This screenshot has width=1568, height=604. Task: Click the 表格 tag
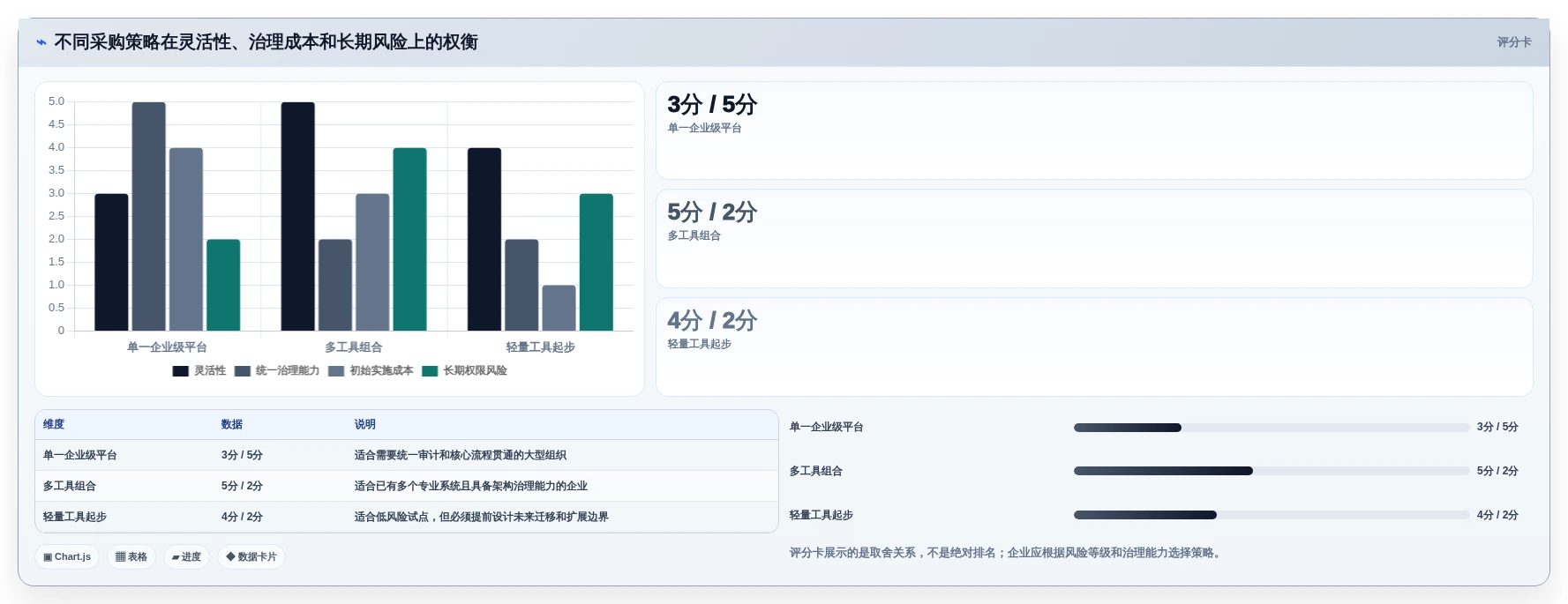coord(131,557)
